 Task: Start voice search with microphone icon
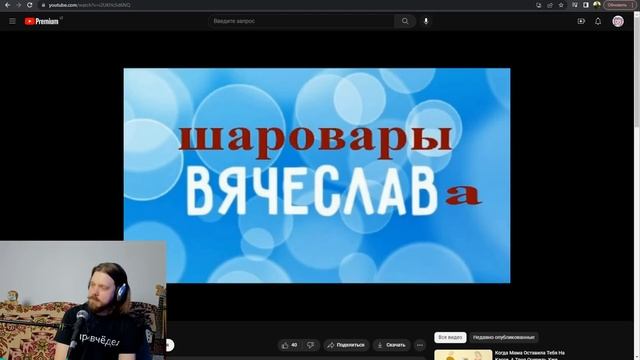[x=426, y=21]
